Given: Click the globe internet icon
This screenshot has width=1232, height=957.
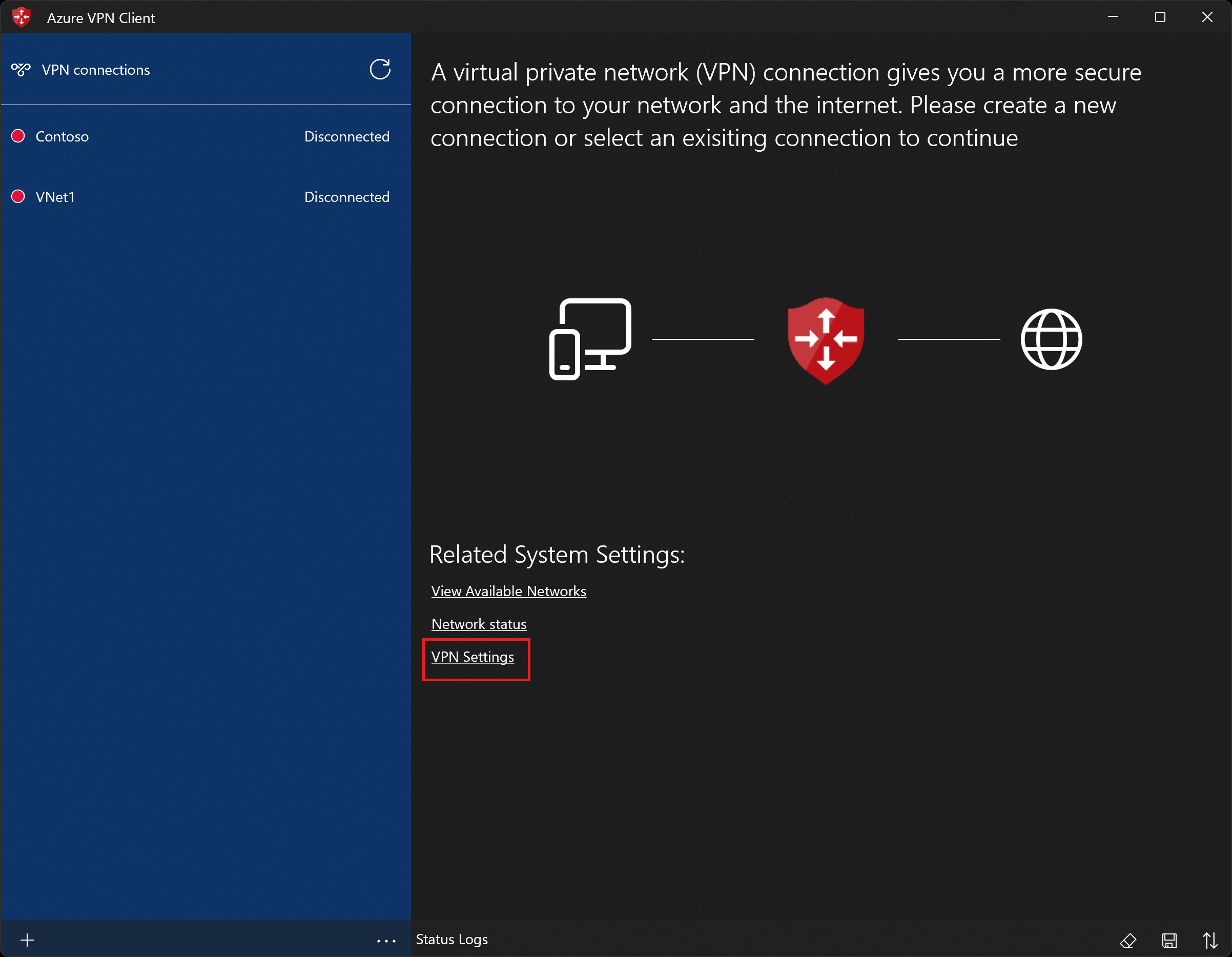Looking at the screenshot, I should 1051,339.
